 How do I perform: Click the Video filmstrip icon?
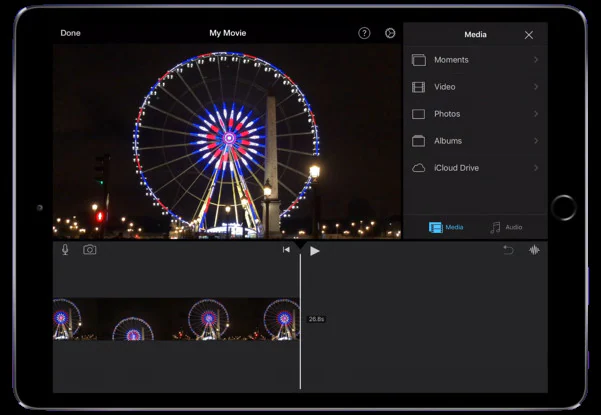(x=419, y=87)
